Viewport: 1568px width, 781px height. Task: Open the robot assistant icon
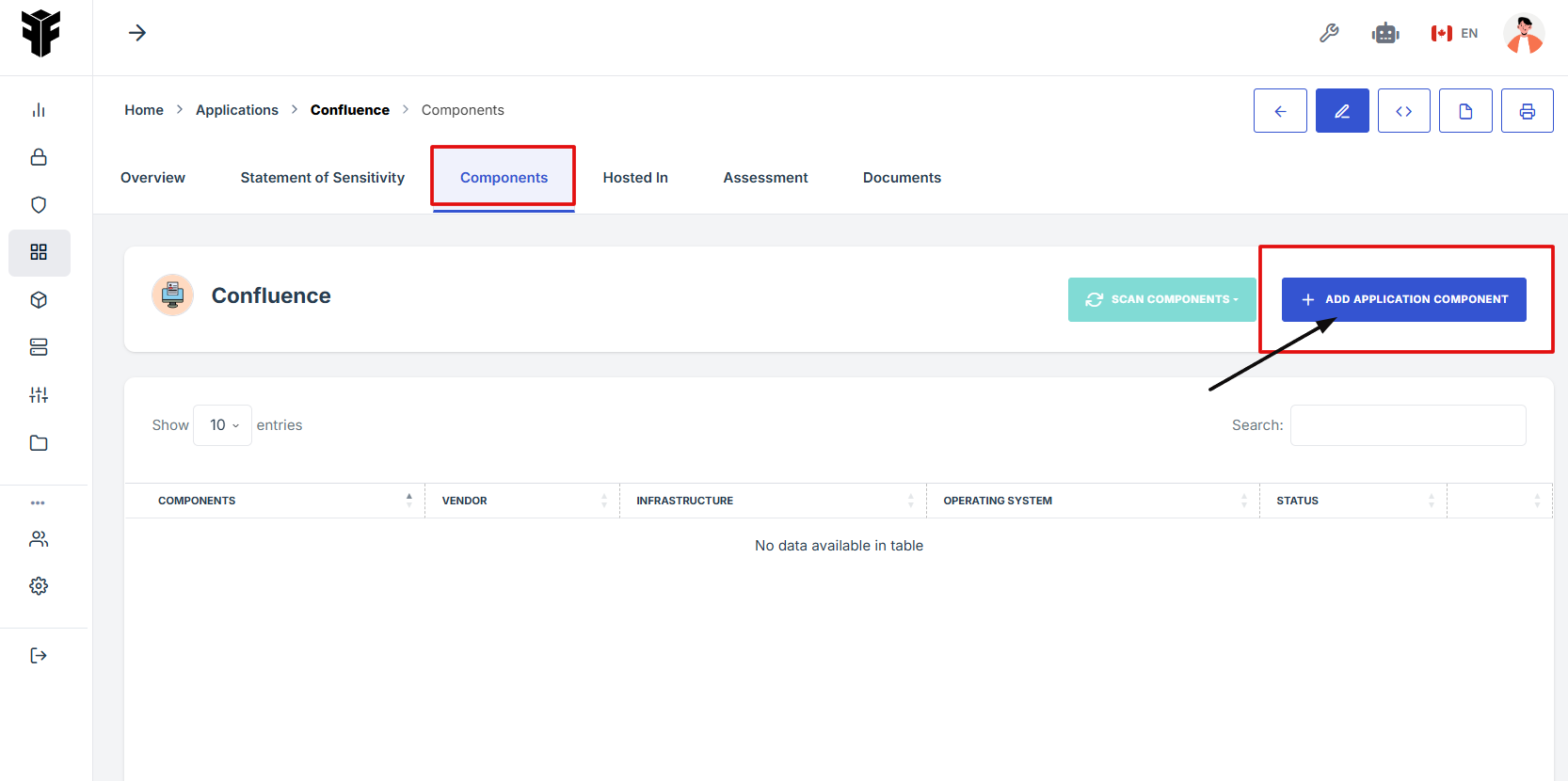click(1385, 34)
